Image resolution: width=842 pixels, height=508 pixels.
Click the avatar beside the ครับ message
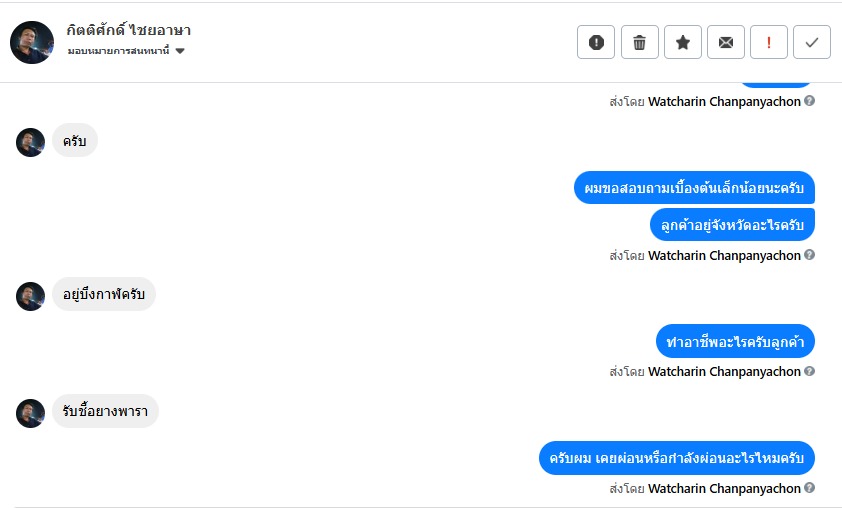[x=31, y=142]
